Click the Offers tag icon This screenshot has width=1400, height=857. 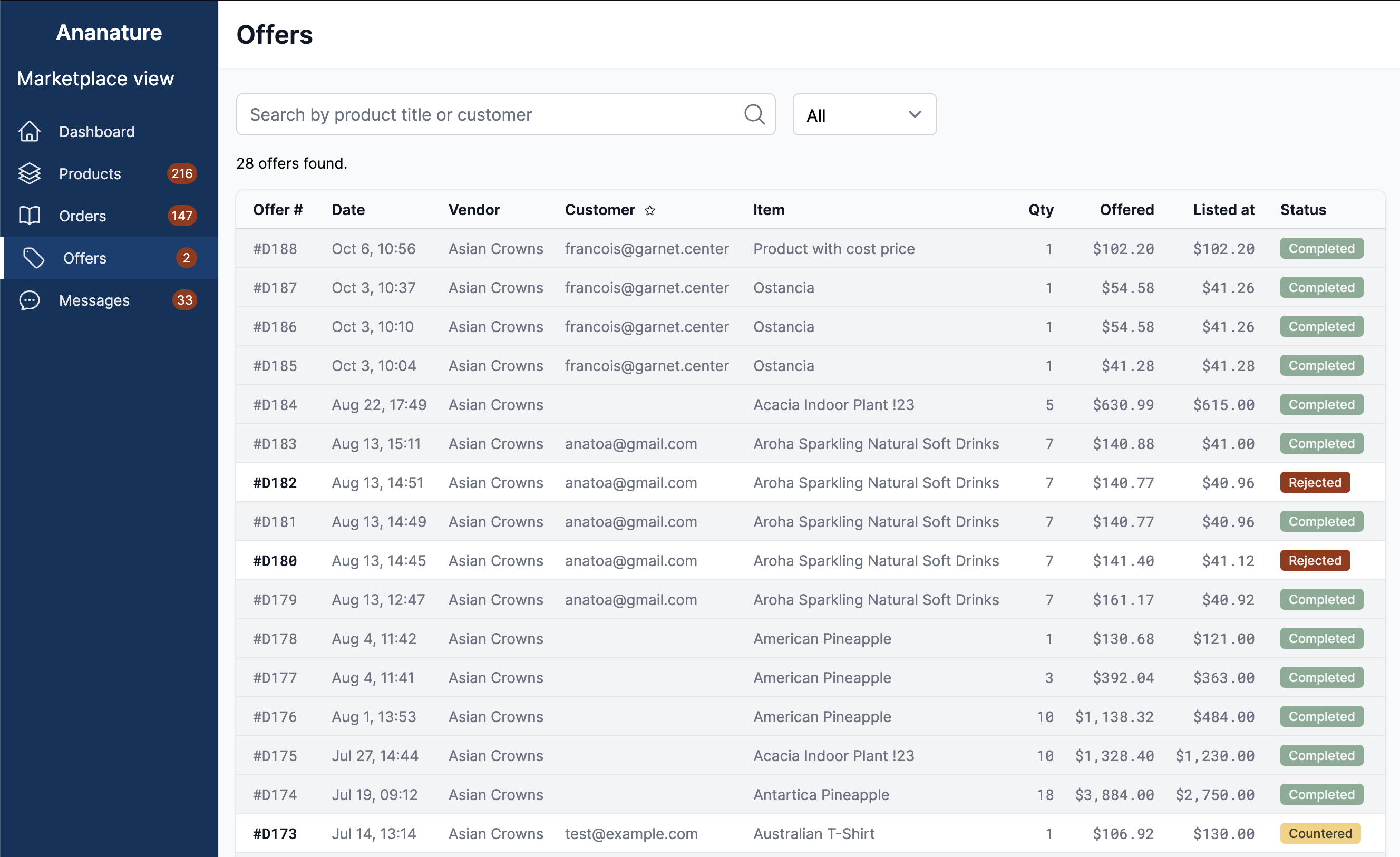point(34,257)
